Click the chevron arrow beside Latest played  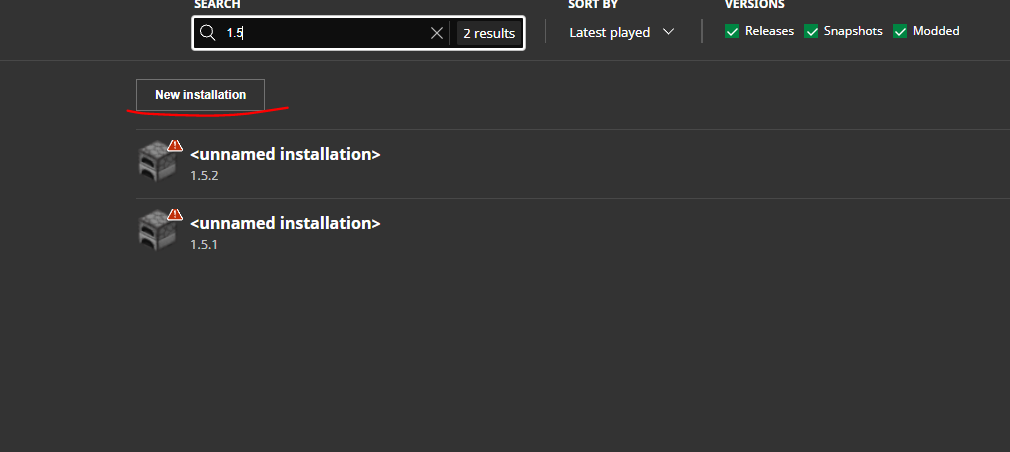tap(668, 32)
